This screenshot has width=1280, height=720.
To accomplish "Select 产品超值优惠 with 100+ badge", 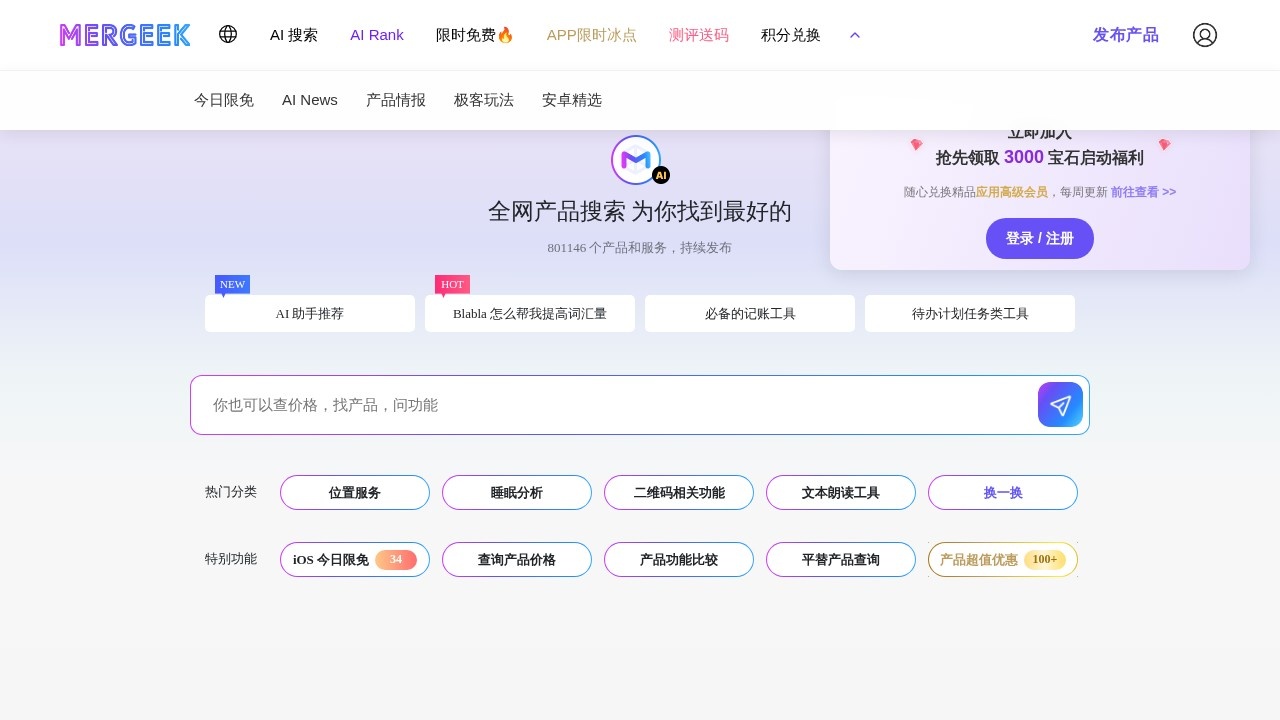I will coord(1003,559).
